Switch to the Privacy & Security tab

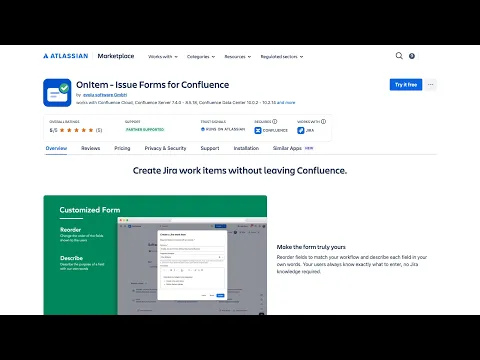(165, 148)
